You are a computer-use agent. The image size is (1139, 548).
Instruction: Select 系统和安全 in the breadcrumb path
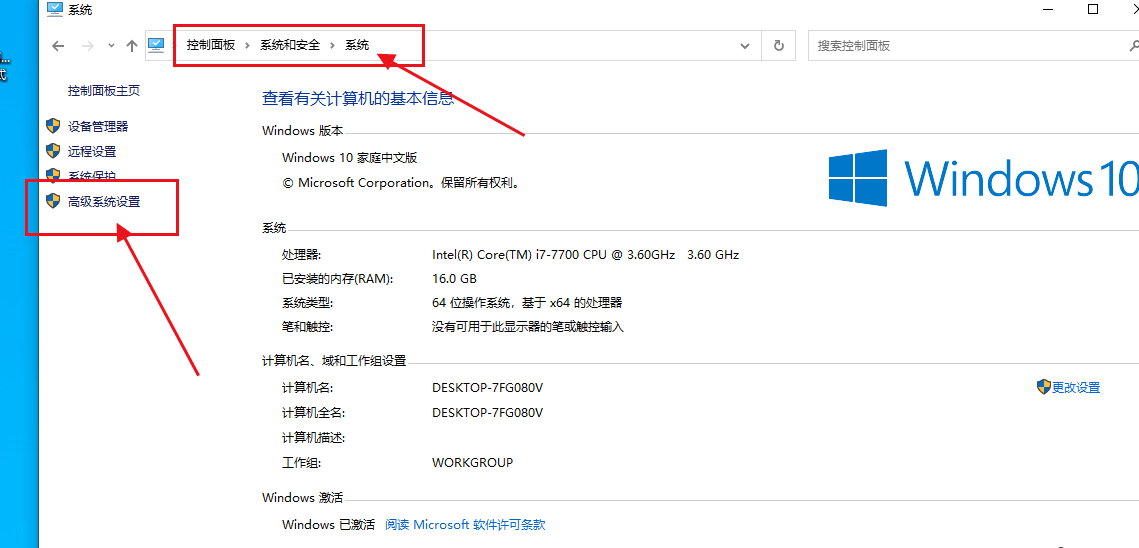(x=290, y=45)
